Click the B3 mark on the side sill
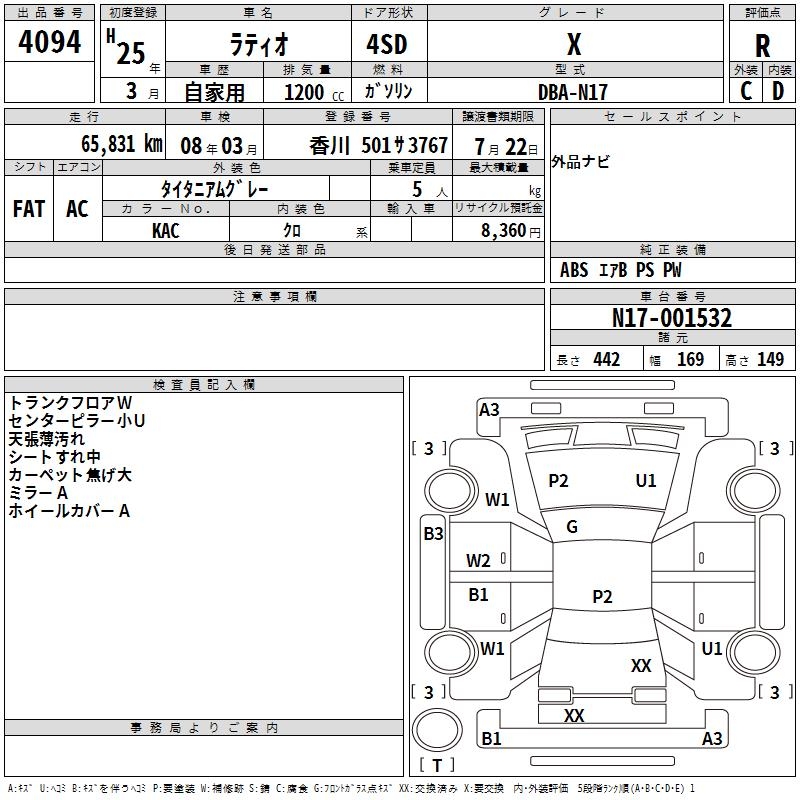800x800 pixels. tap(433, 534)
